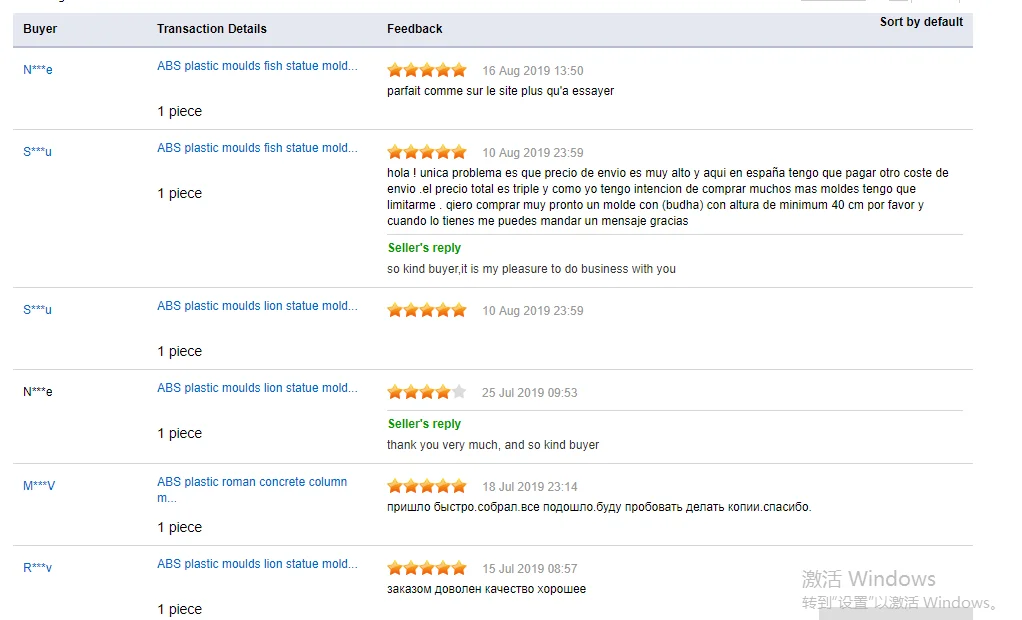Click star rating of 15 Jul 2019 review
The image size is (1022, 620).
(427, 568)
